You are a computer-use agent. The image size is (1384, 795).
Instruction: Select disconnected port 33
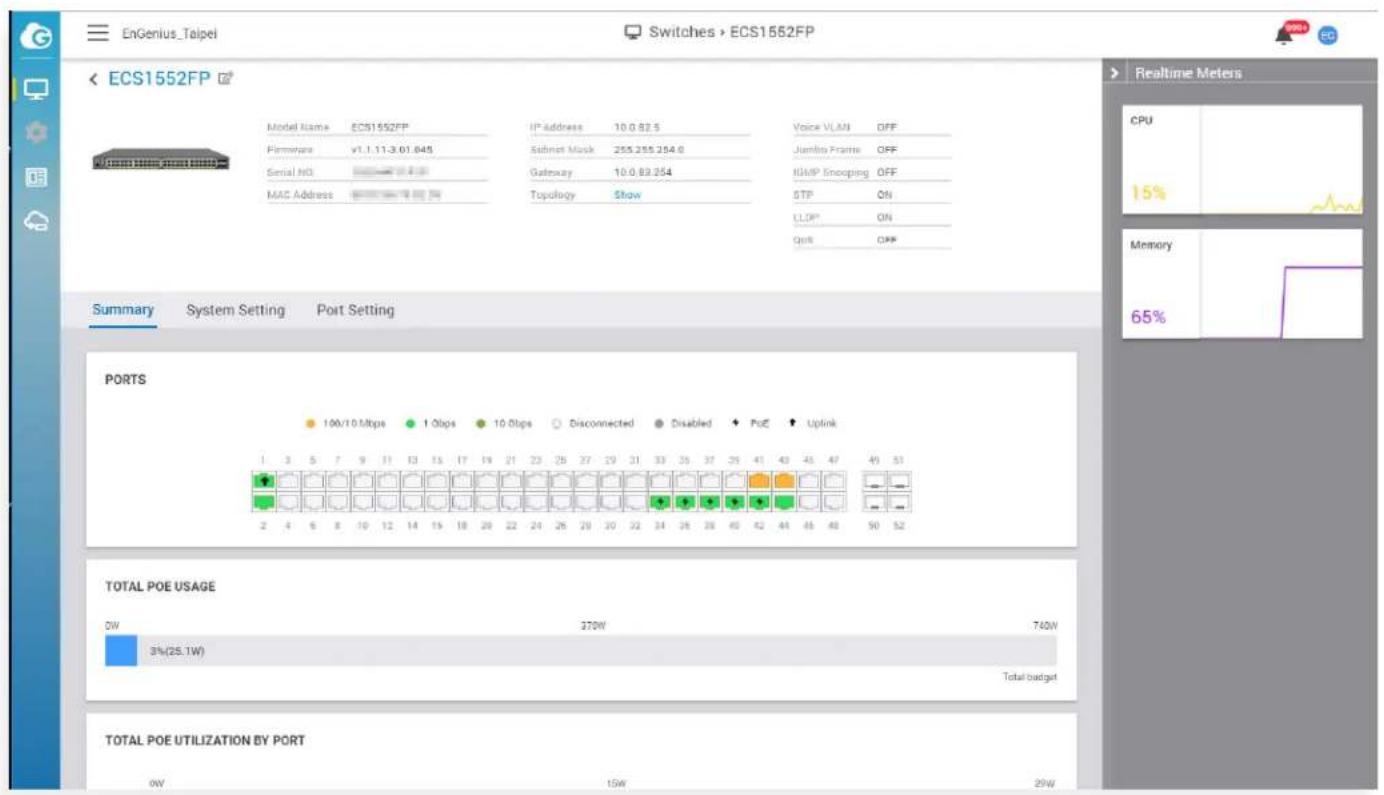pyautogui.click(x=659, y=481)
